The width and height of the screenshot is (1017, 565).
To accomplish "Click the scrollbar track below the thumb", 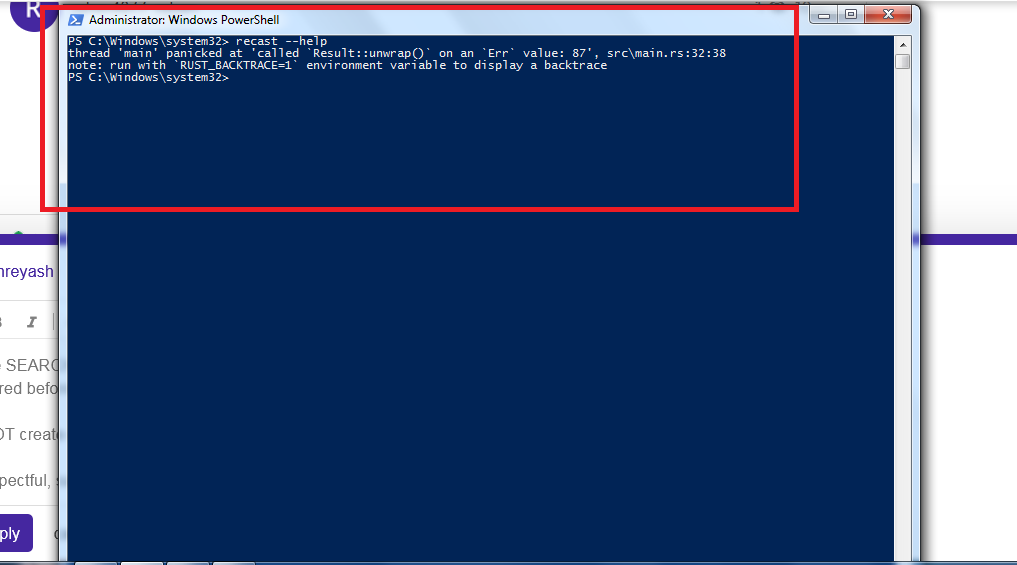I will pos(902,311).
